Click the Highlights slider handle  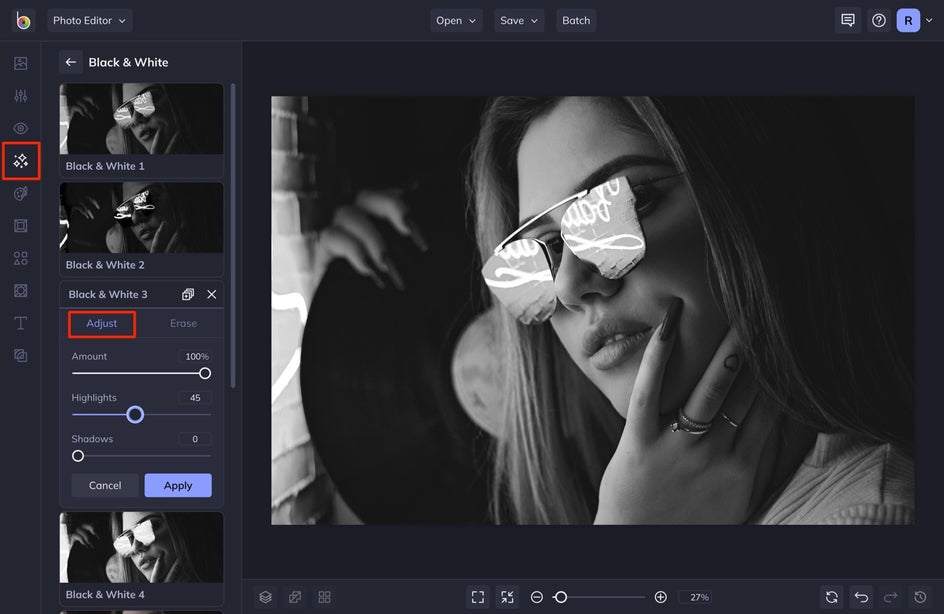[135, 415]
